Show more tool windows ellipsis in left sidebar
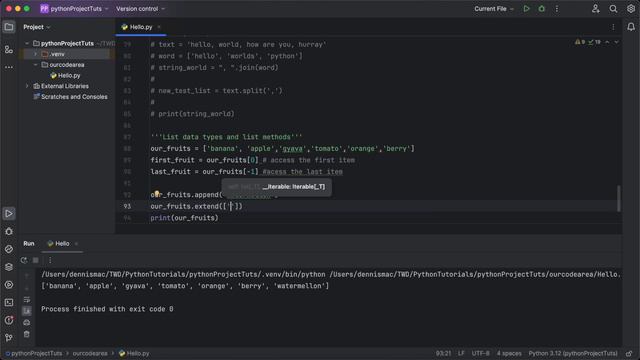 coord(9,67)
